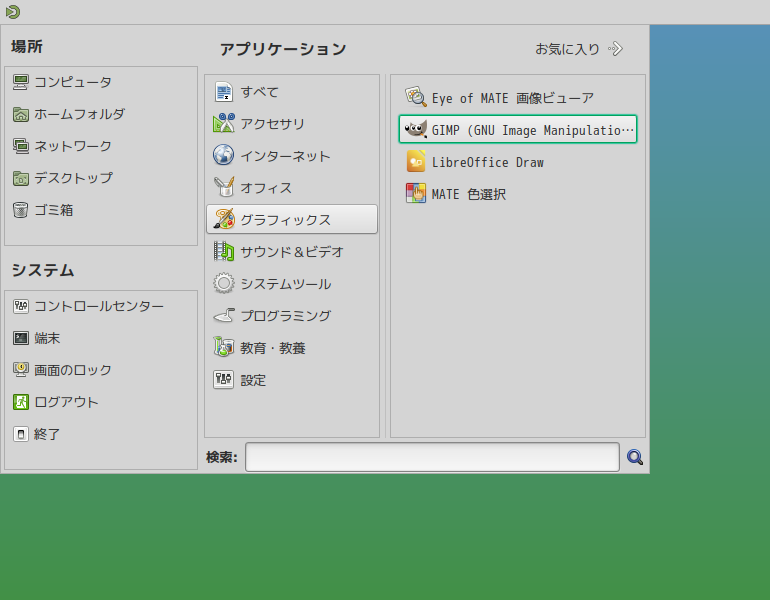This screenshot has height=600, width=770.
Task: Select the 教育・教養 flask icon
Action: click(x=223, y=348)
